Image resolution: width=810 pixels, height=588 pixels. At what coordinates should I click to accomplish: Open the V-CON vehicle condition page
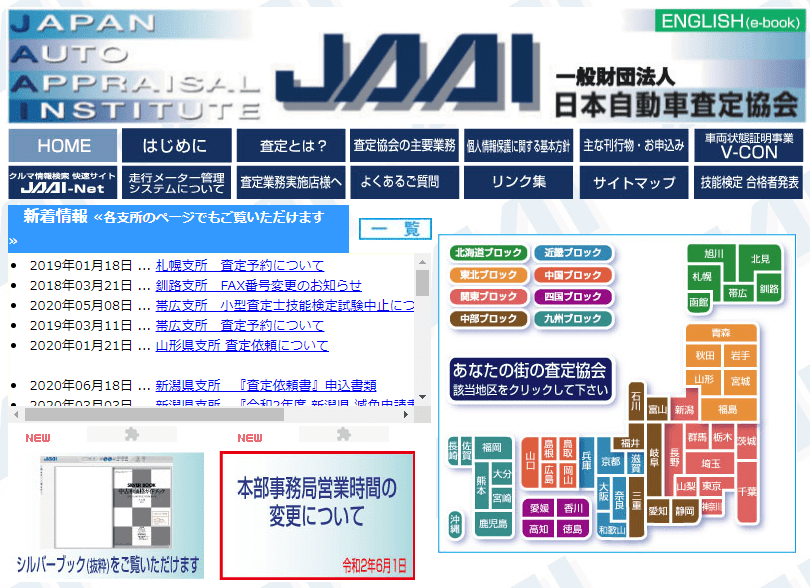[749, 146]
